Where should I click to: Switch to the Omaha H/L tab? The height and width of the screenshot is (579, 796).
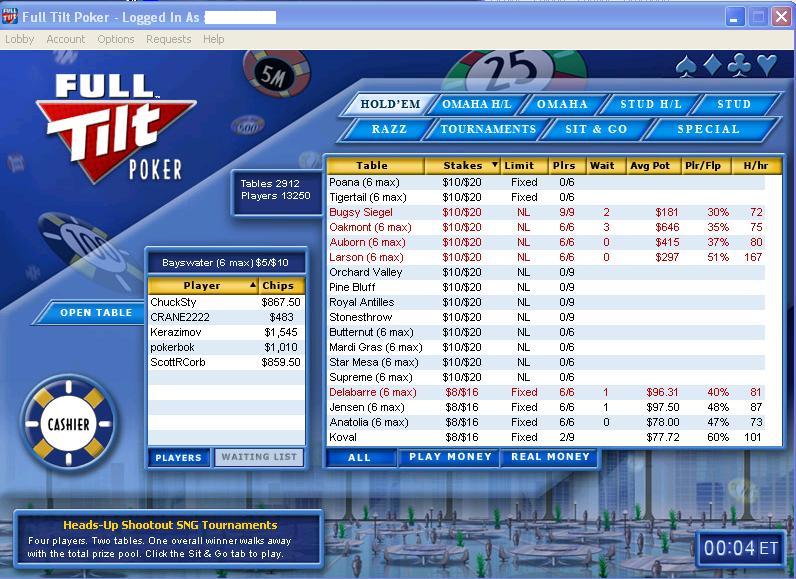click(x=476, y=104)
